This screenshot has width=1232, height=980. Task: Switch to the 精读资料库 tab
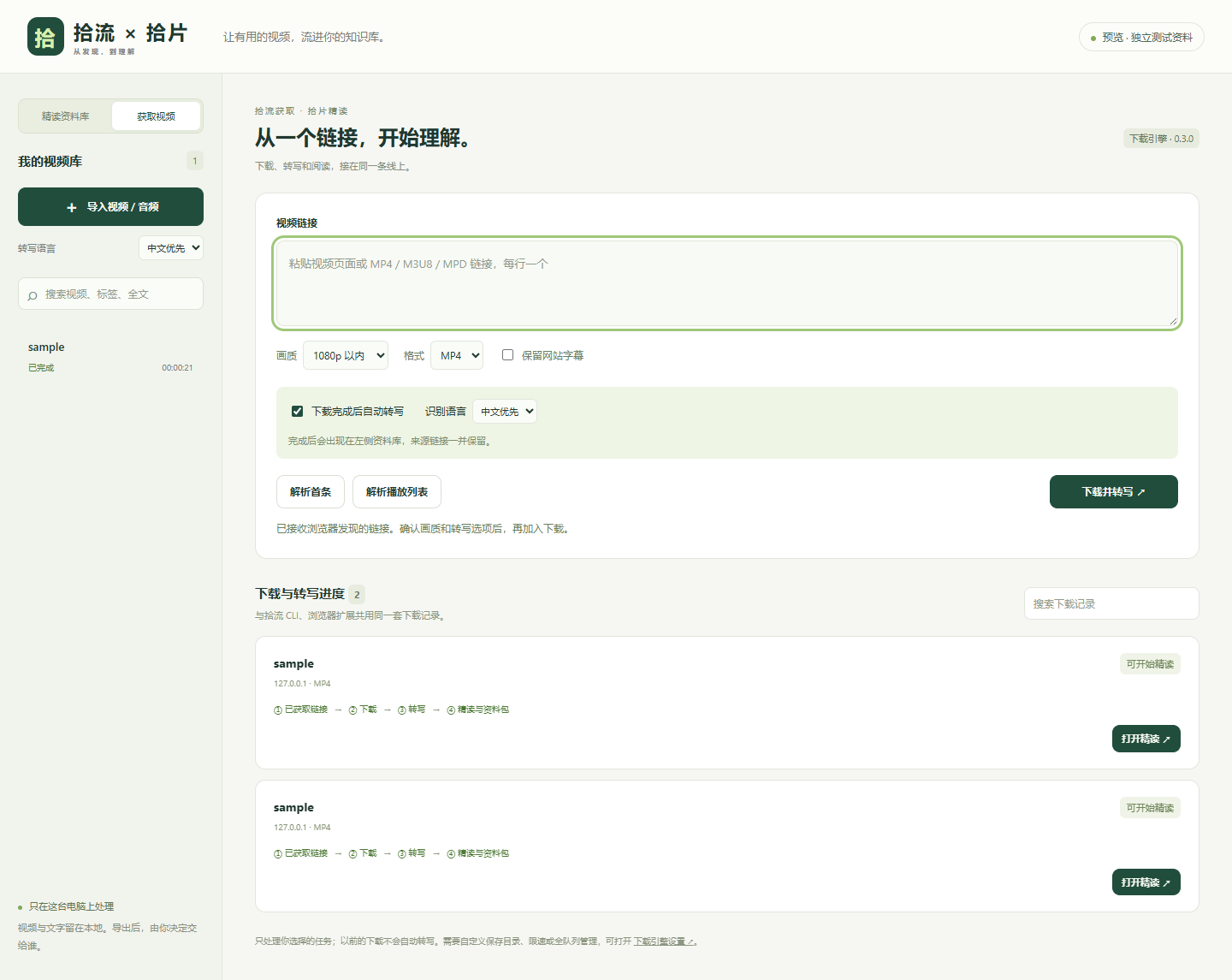[66, 116]
